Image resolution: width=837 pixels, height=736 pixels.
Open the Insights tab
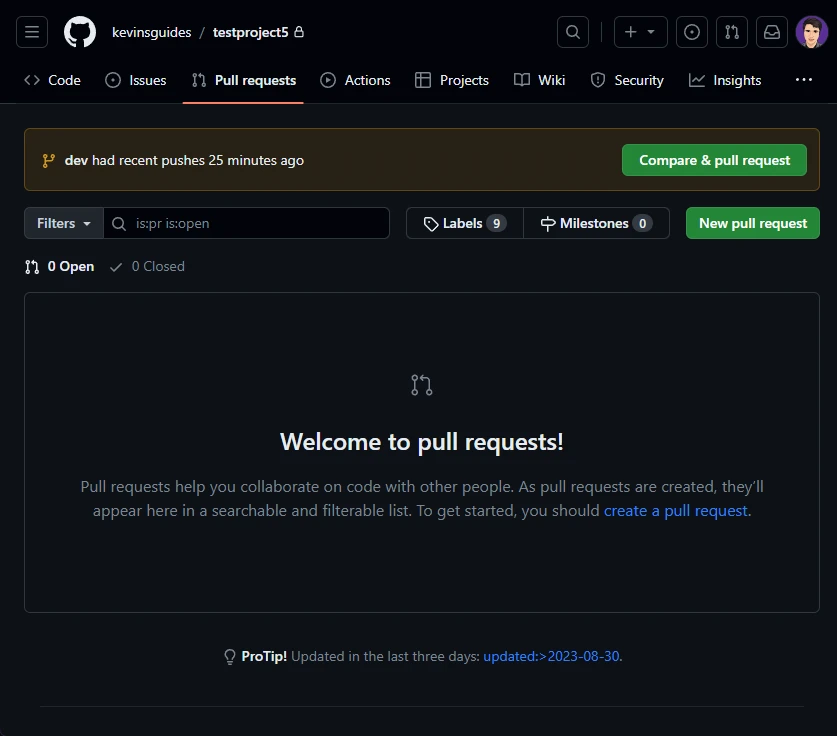[725, 80]
